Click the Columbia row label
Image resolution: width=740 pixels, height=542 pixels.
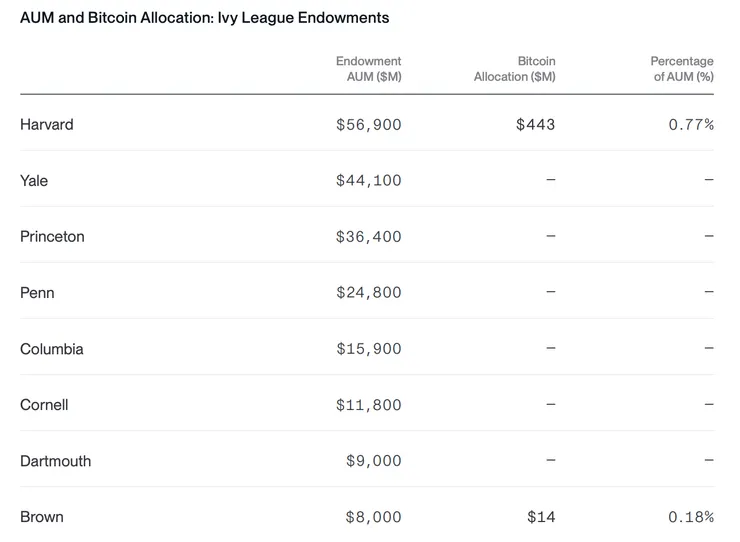52,349
